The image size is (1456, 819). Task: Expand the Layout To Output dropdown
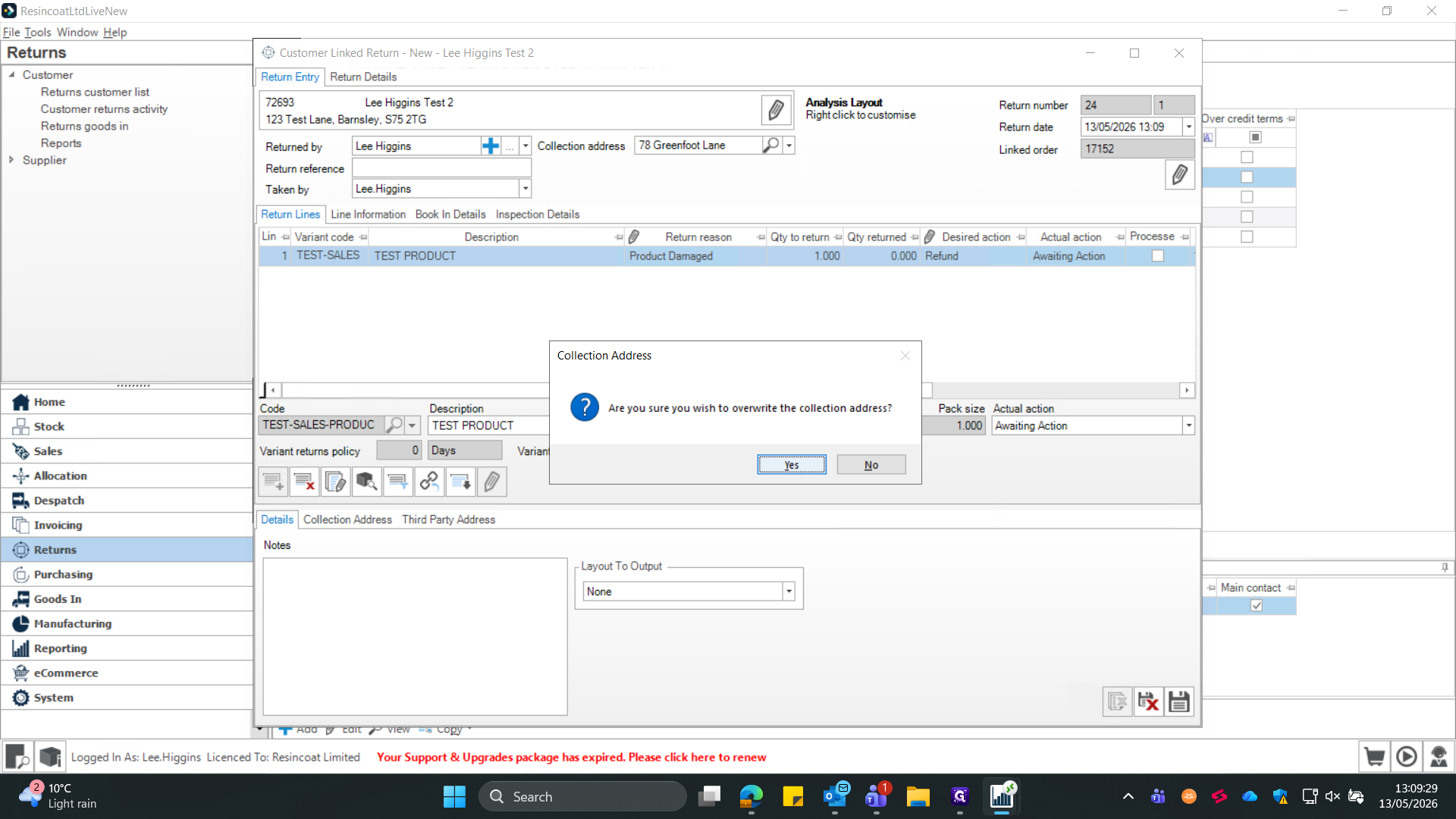[789, 591]
